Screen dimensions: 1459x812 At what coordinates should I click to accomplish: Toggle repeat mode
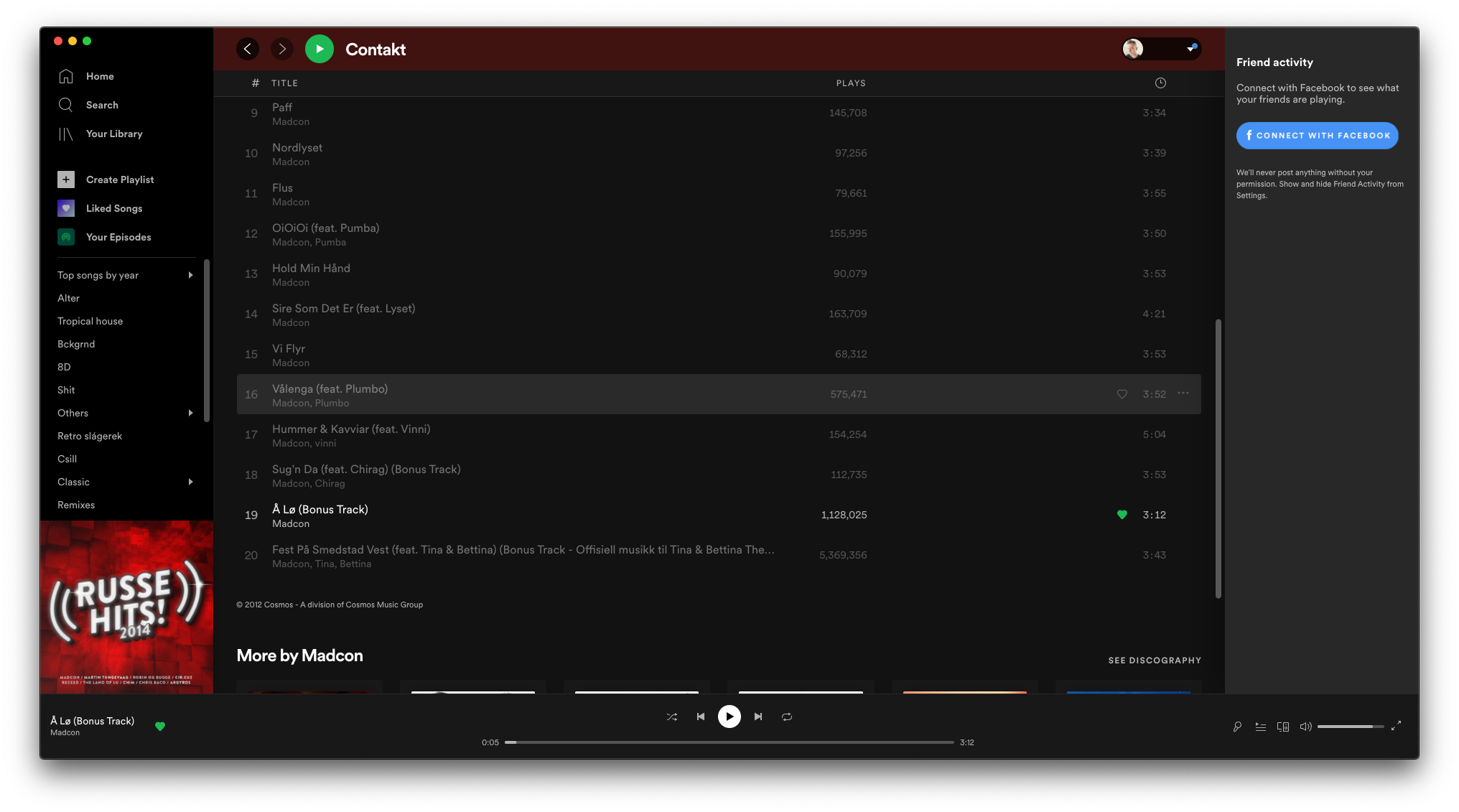point(787,716)
